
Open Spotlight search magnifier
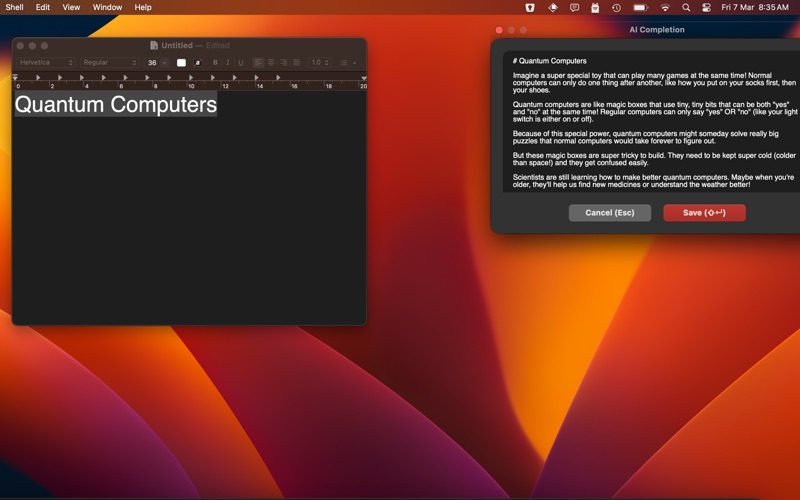[x=686, y=8]
